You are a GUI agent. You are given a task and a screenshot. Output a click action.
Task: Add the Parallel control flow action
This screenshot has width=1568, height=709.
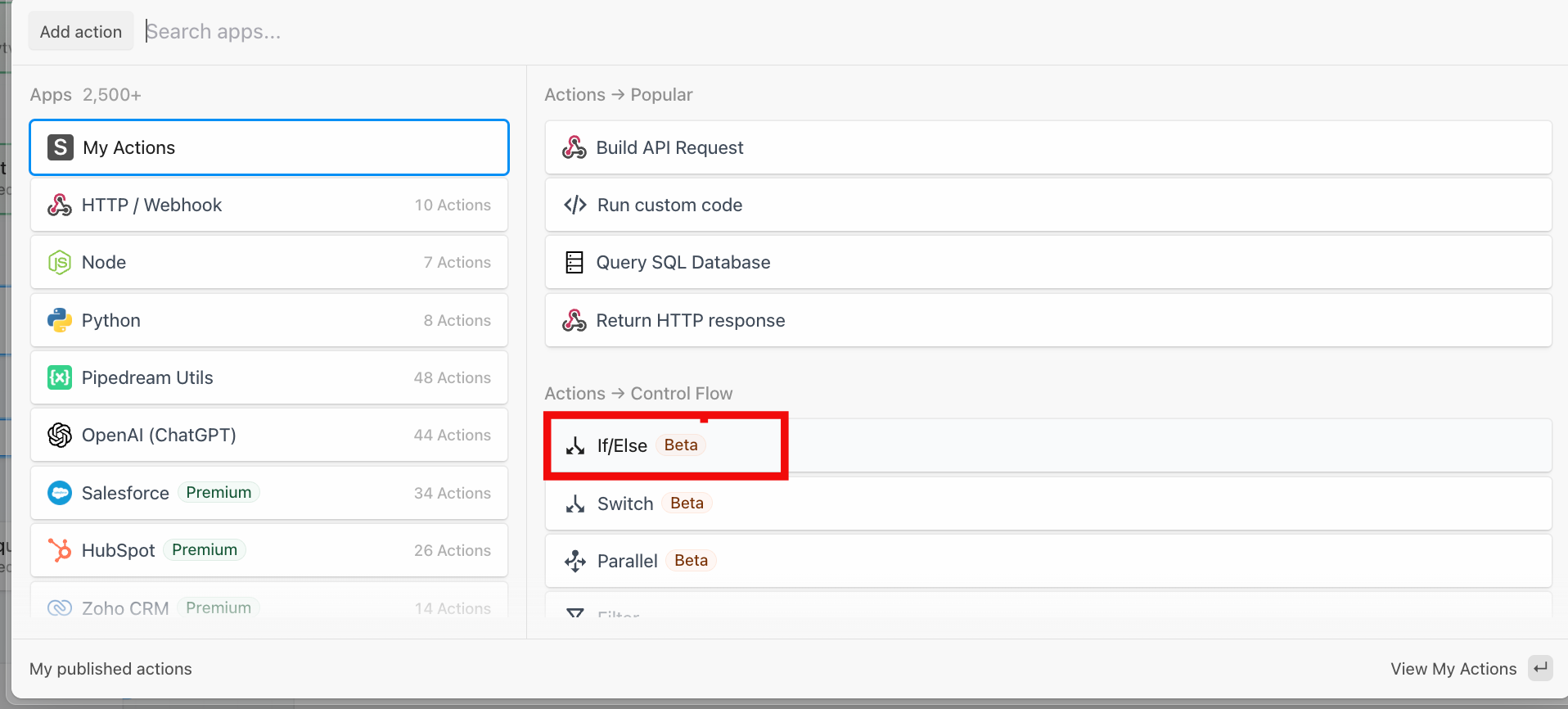tap(1048, 561)
